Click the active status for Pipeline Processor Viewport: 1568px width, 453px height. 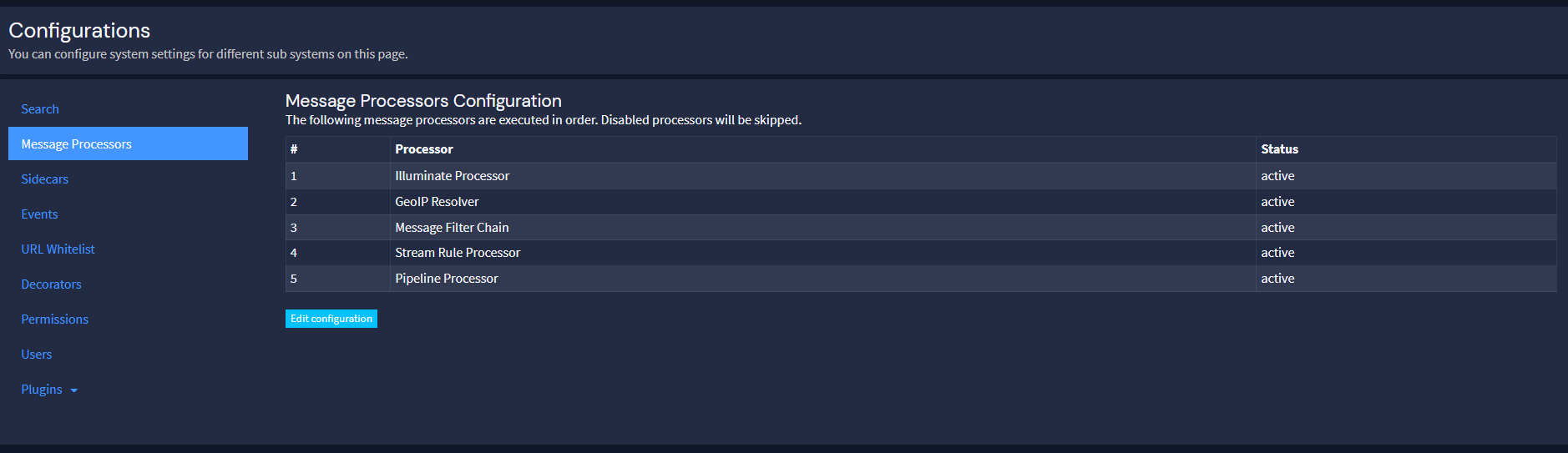(x=1277, y=279)
